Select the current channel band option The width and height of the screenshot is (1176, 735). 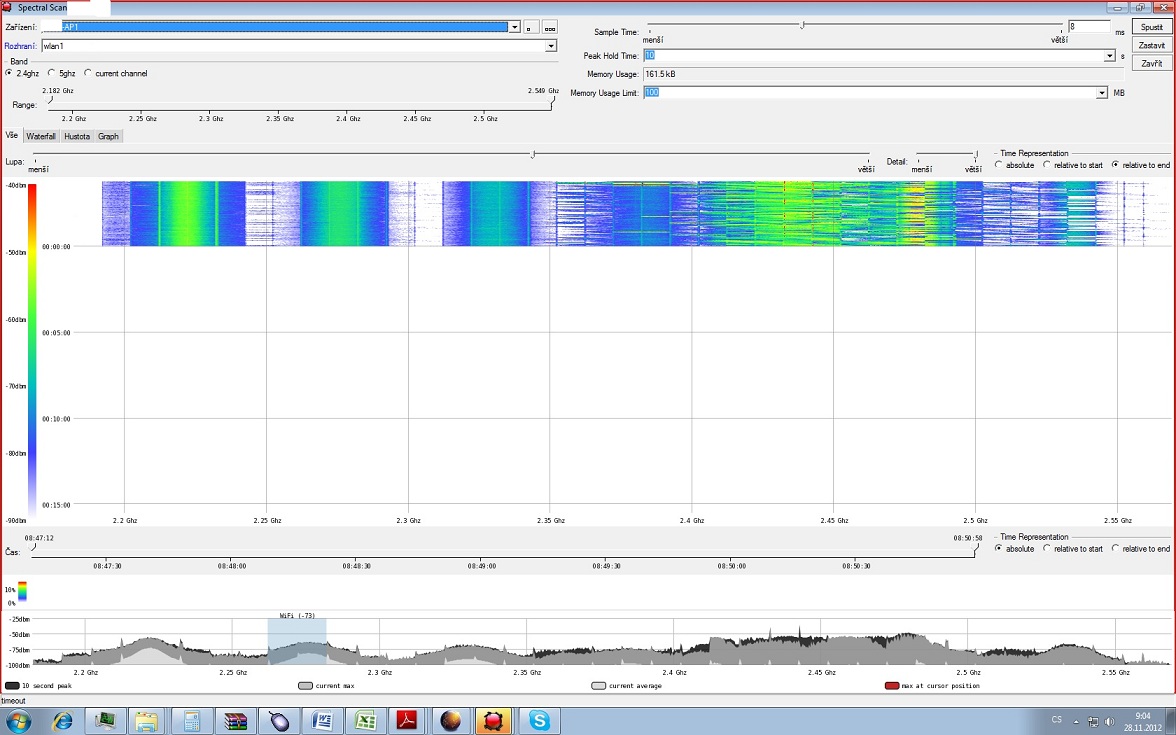[88, 74]
